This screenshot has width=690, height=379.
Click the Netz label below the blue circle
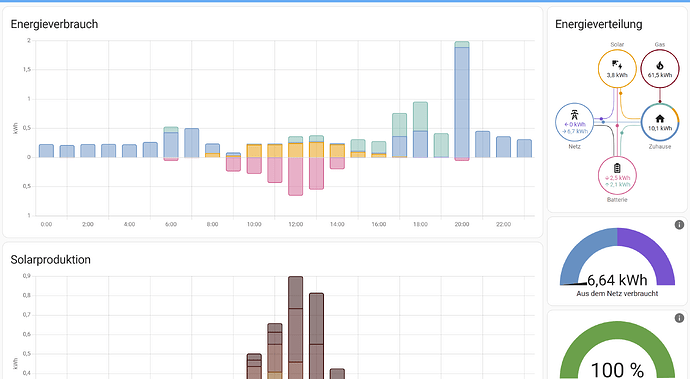pos(574,147)
